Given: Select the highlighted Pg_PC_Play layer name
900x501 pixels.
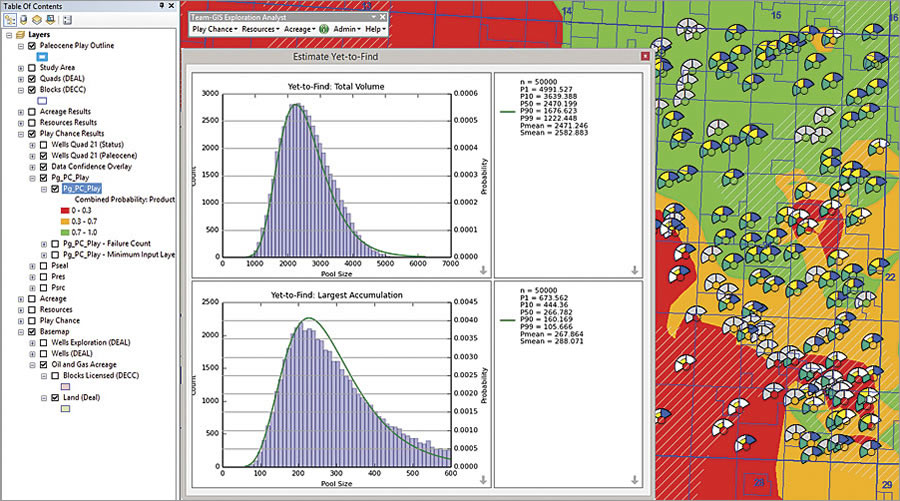Looking at the screenshot, I should pos(80,188).
